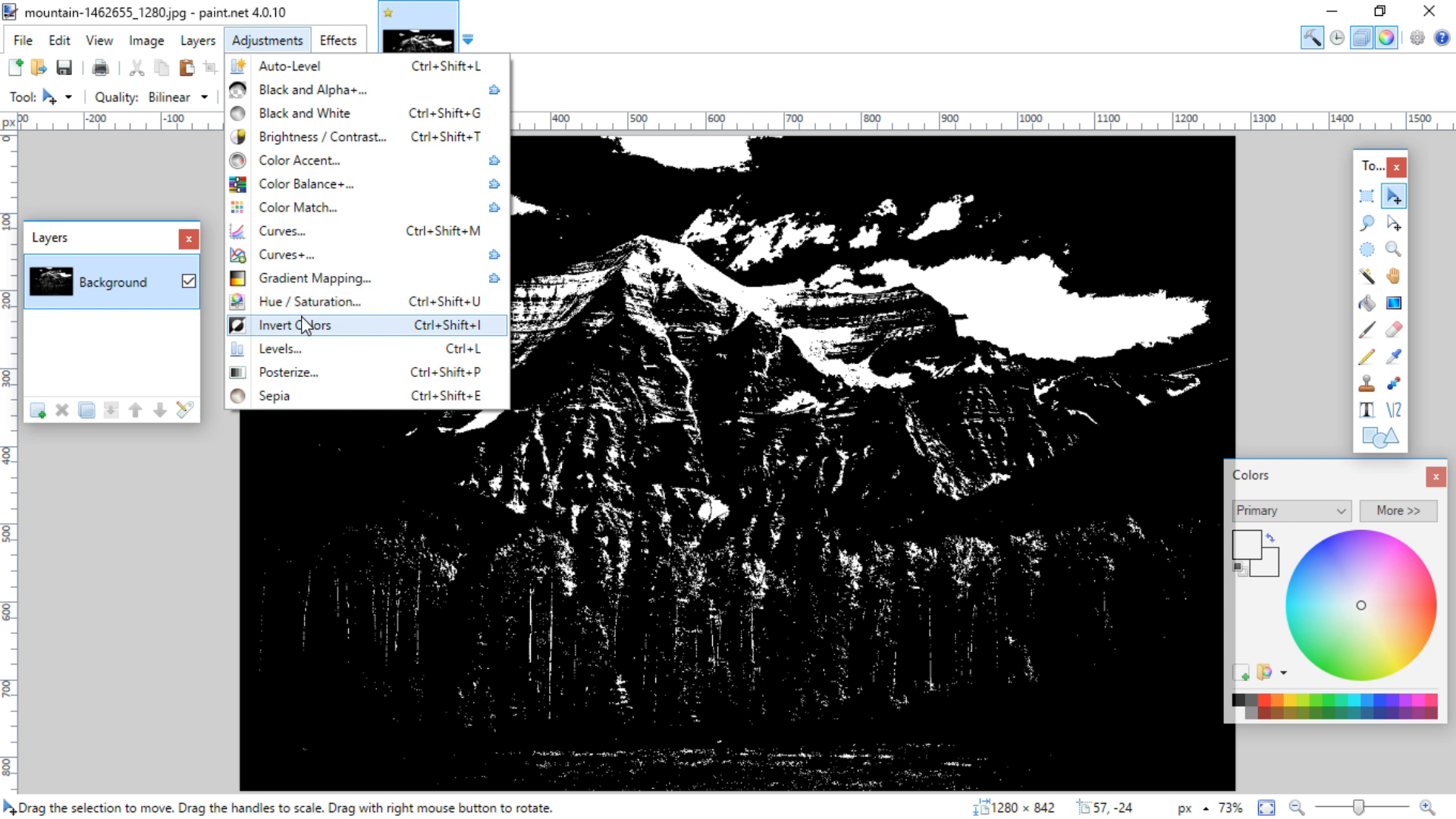Click the More >> button in the Colors window
Viewport: 1456px width, 819px height.
(x=1398, y=510)
